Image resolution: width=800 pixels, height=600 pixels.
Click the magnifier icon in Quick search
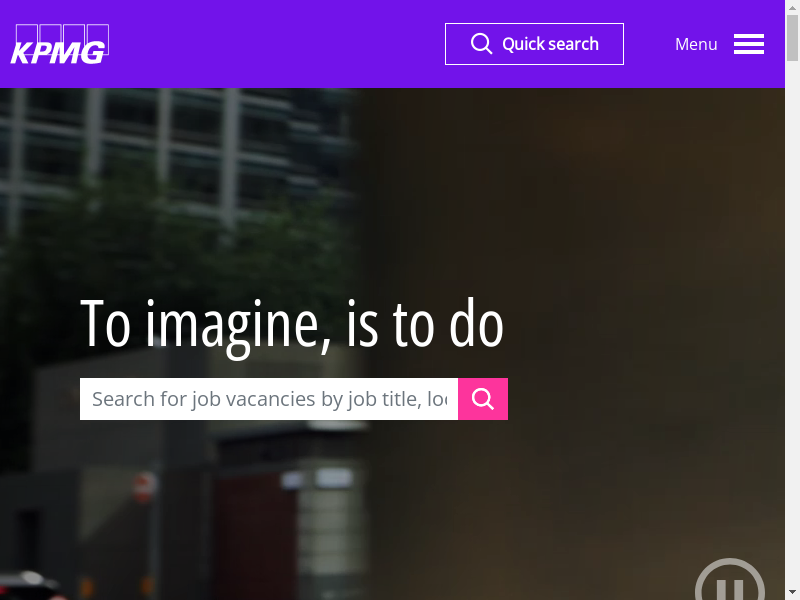click(481, 44)
